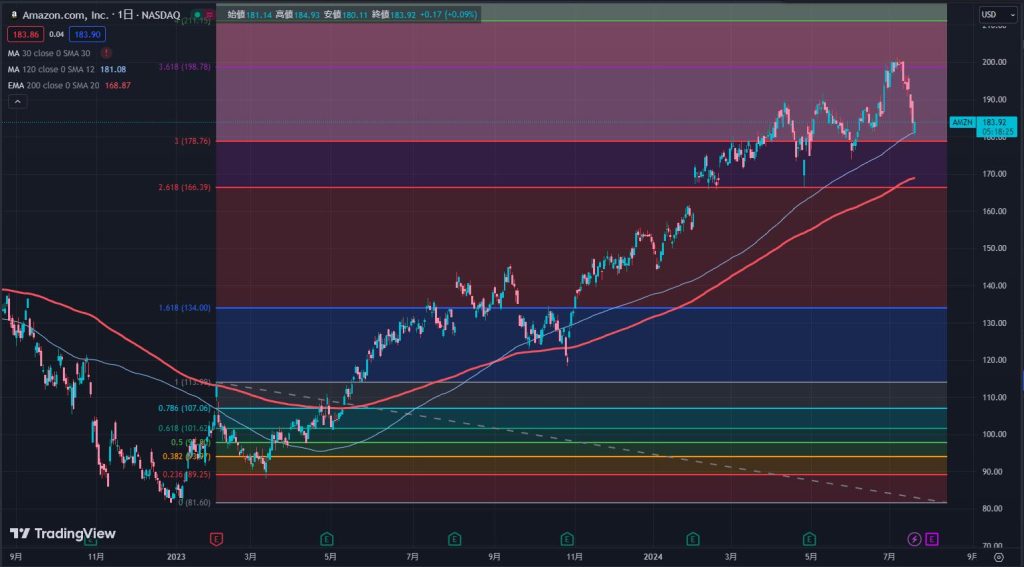Click the 05:18:25 bar countdown timer
1024x567 pixels.
point(996,132)
